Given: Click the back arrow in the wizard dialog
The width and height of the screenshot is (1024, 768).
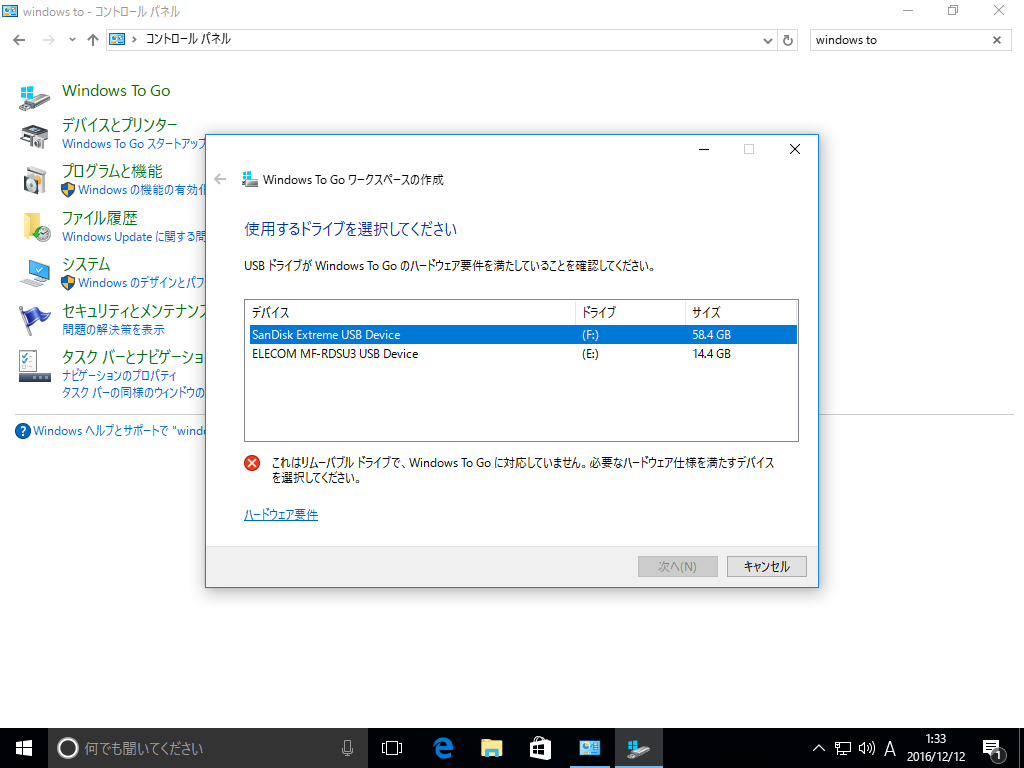Looking at the screenshot, I should point(220,179).
